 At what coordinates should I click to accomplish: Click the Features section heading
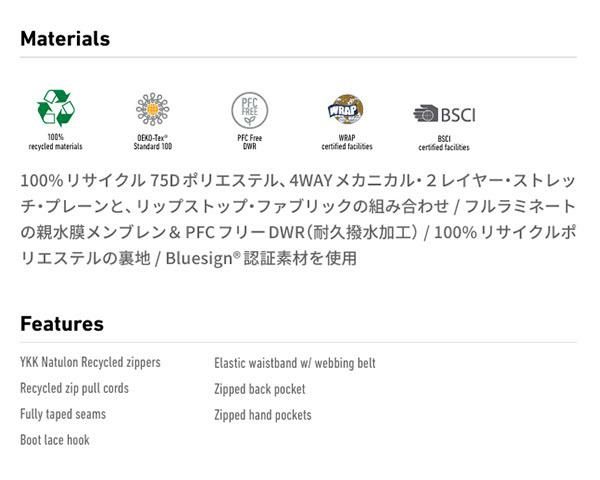pos(62,324)
